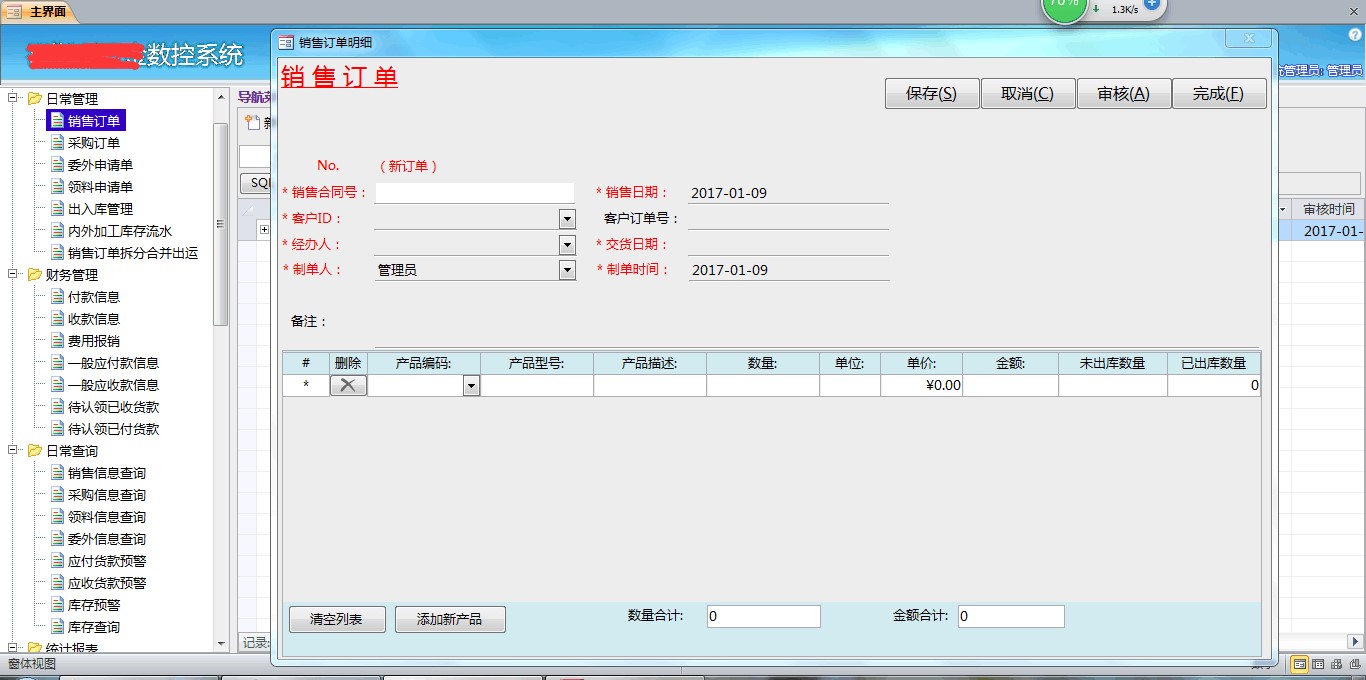Switch to form view icon in status bar

[x=1300, y=664]
